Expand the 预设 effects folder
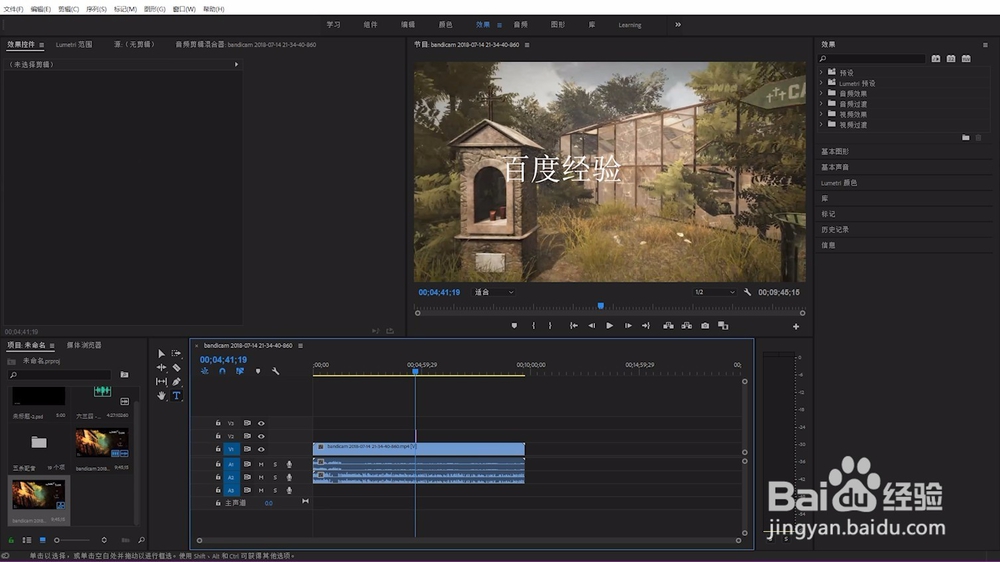1000x562 pixels. (x=821, y=73)
